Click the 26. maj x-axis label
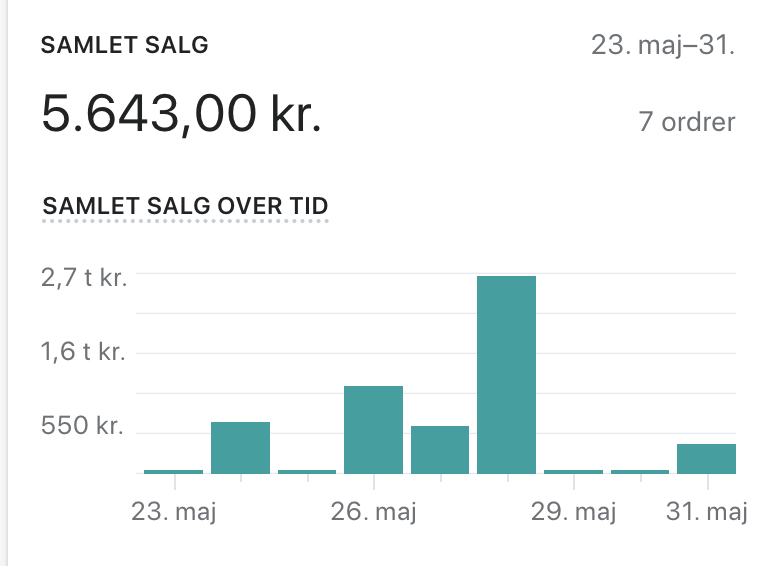The image size is (768, 566). [x=373, y=512]
